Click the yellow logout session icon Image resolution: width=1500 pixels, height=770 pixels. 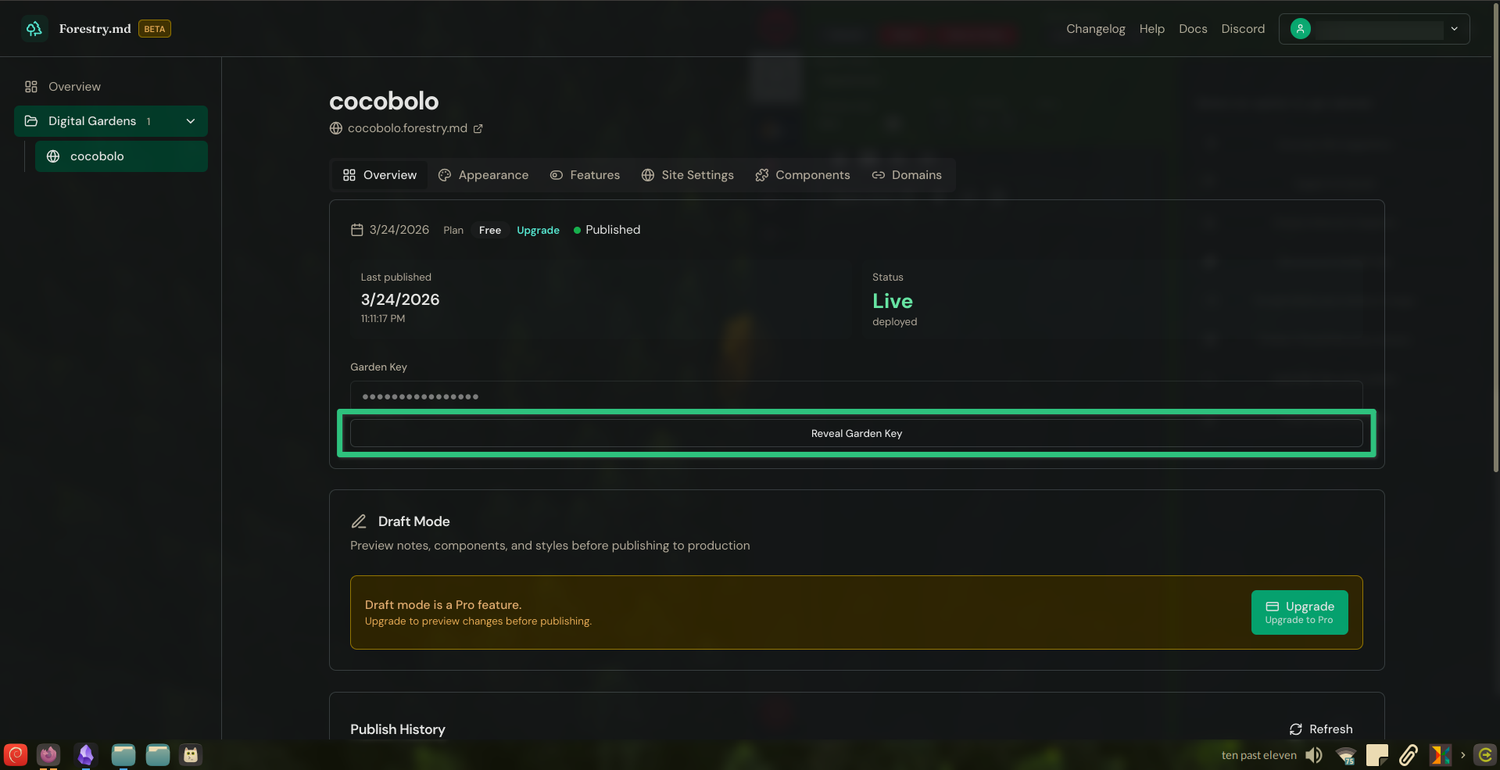click(1485, 755)
